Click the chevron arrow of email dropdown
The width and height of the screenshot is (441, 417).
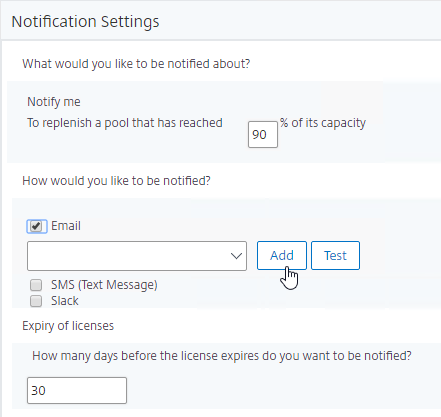(236, 256)
